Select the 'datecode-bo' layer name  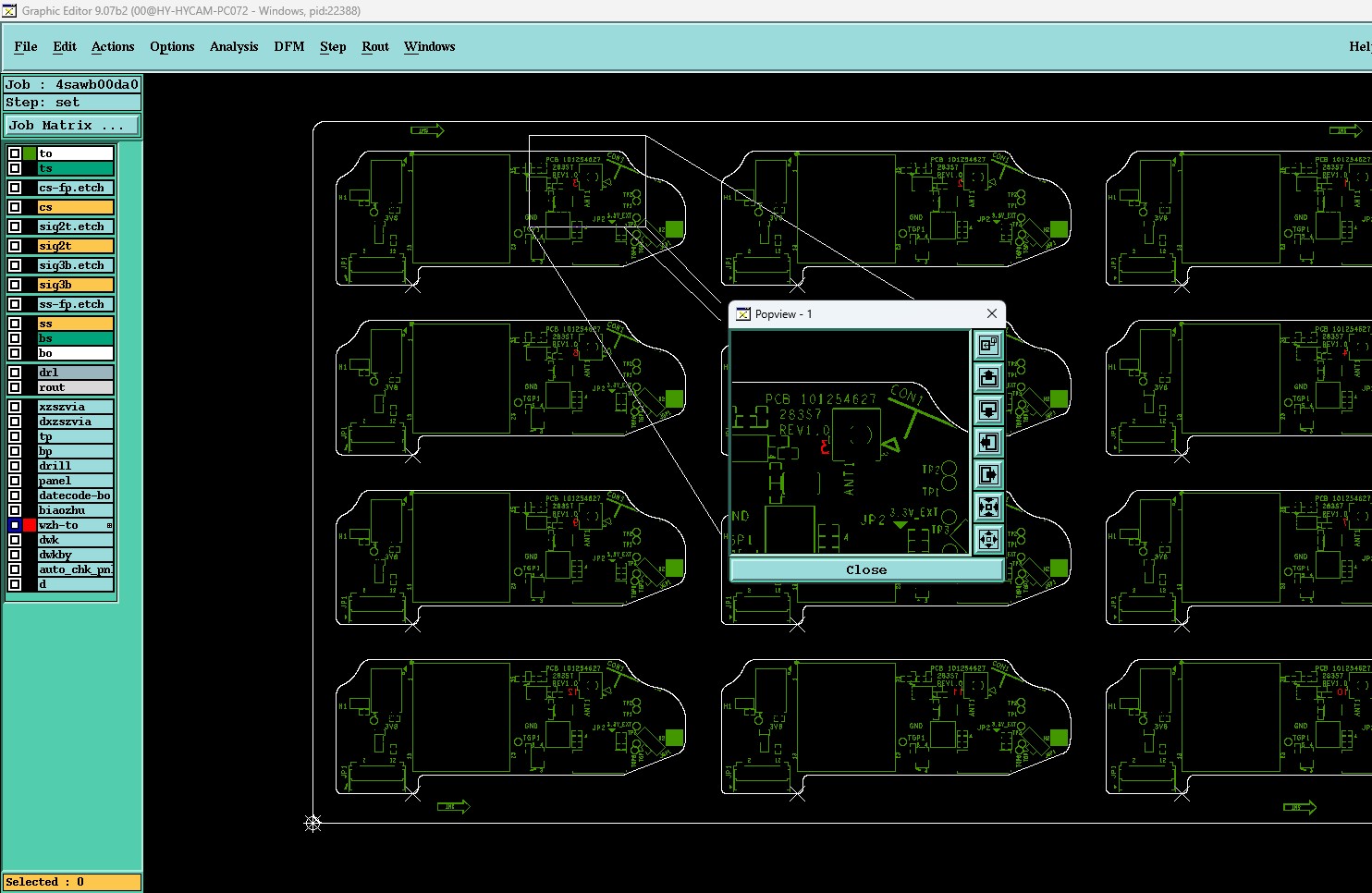tap(76, 495)
